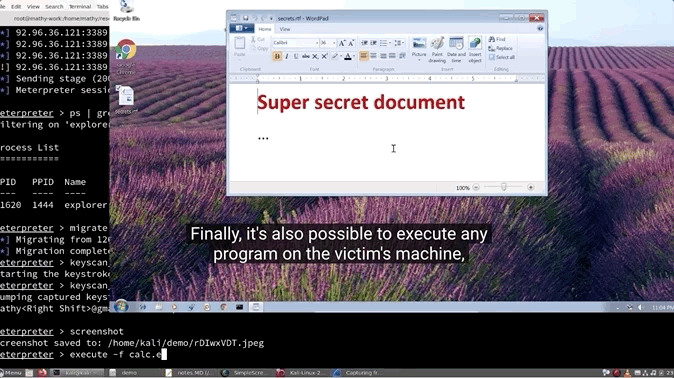Insert Date and time
Image resolution: width=674 pixels, height=378 pixels.
[456, 49]
